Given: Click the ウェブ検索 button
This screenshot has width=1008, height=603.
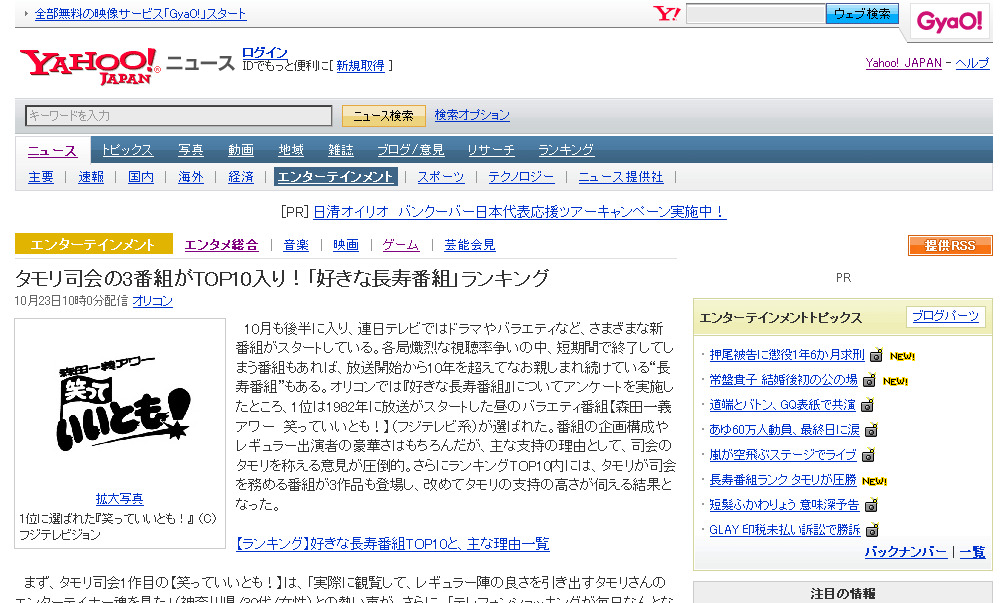Looking at the screenshot, I should point(862,14).
